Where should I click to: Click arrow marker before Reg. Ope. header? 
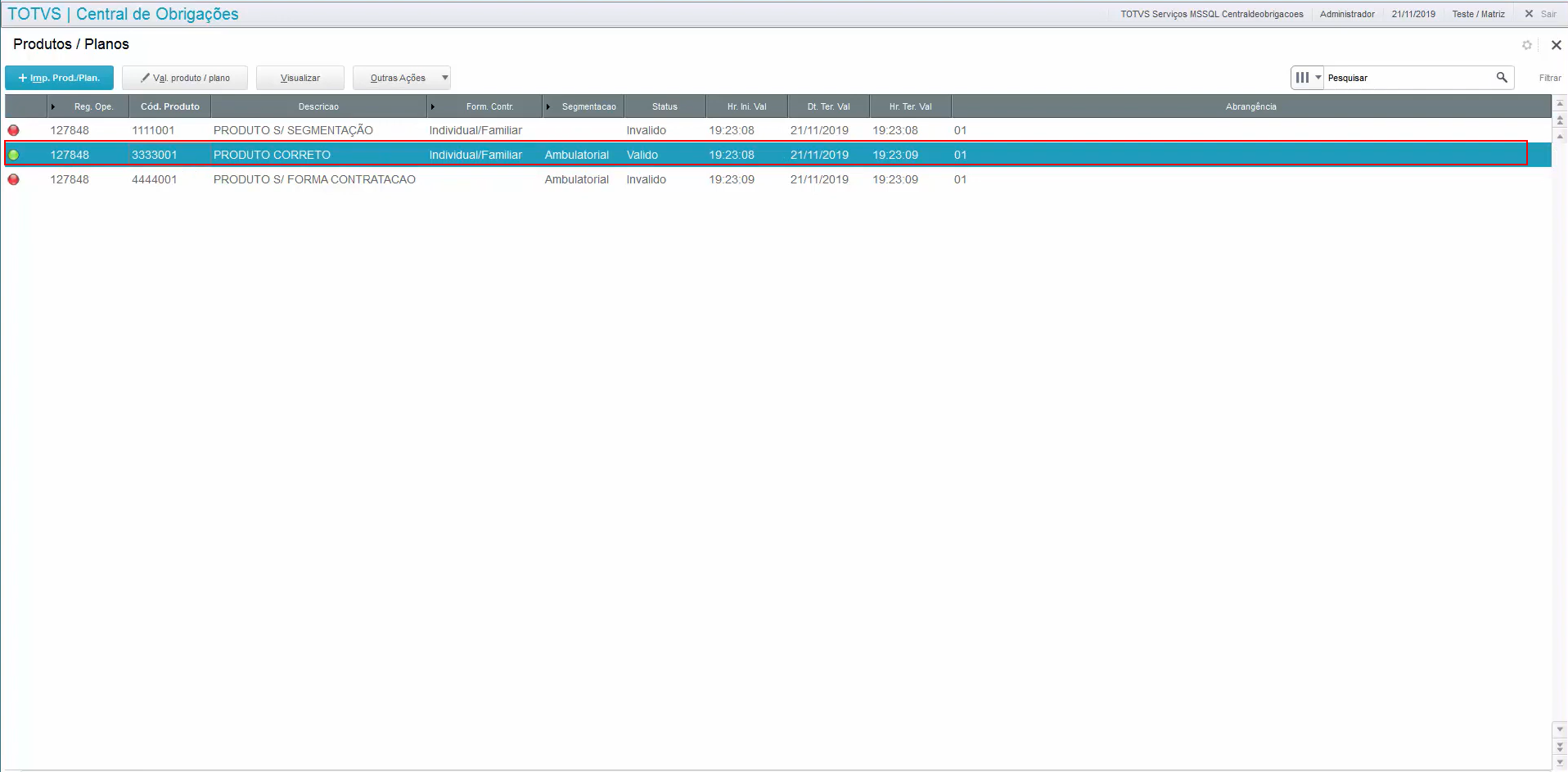pyautogui.click(x=53, y=106)
